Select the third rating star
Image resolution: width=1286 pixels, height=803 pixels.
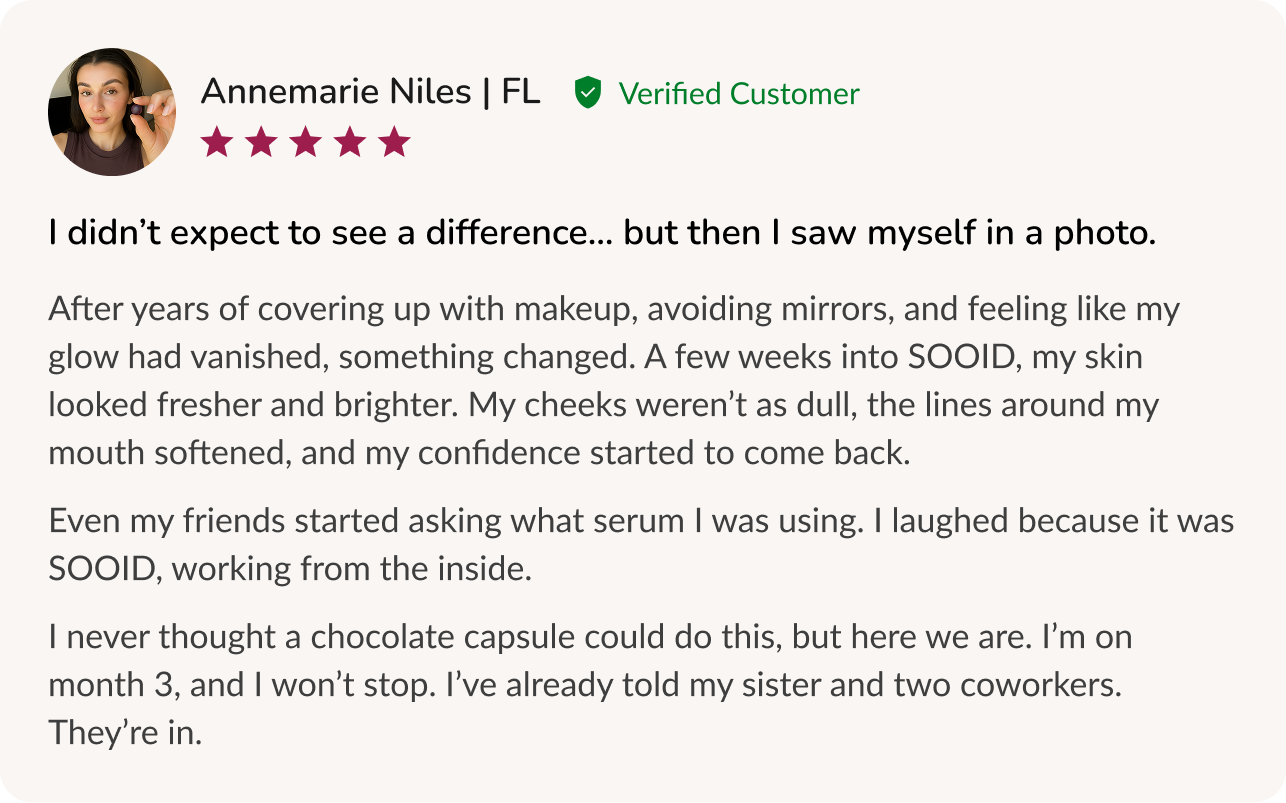(x=305, y=142)
